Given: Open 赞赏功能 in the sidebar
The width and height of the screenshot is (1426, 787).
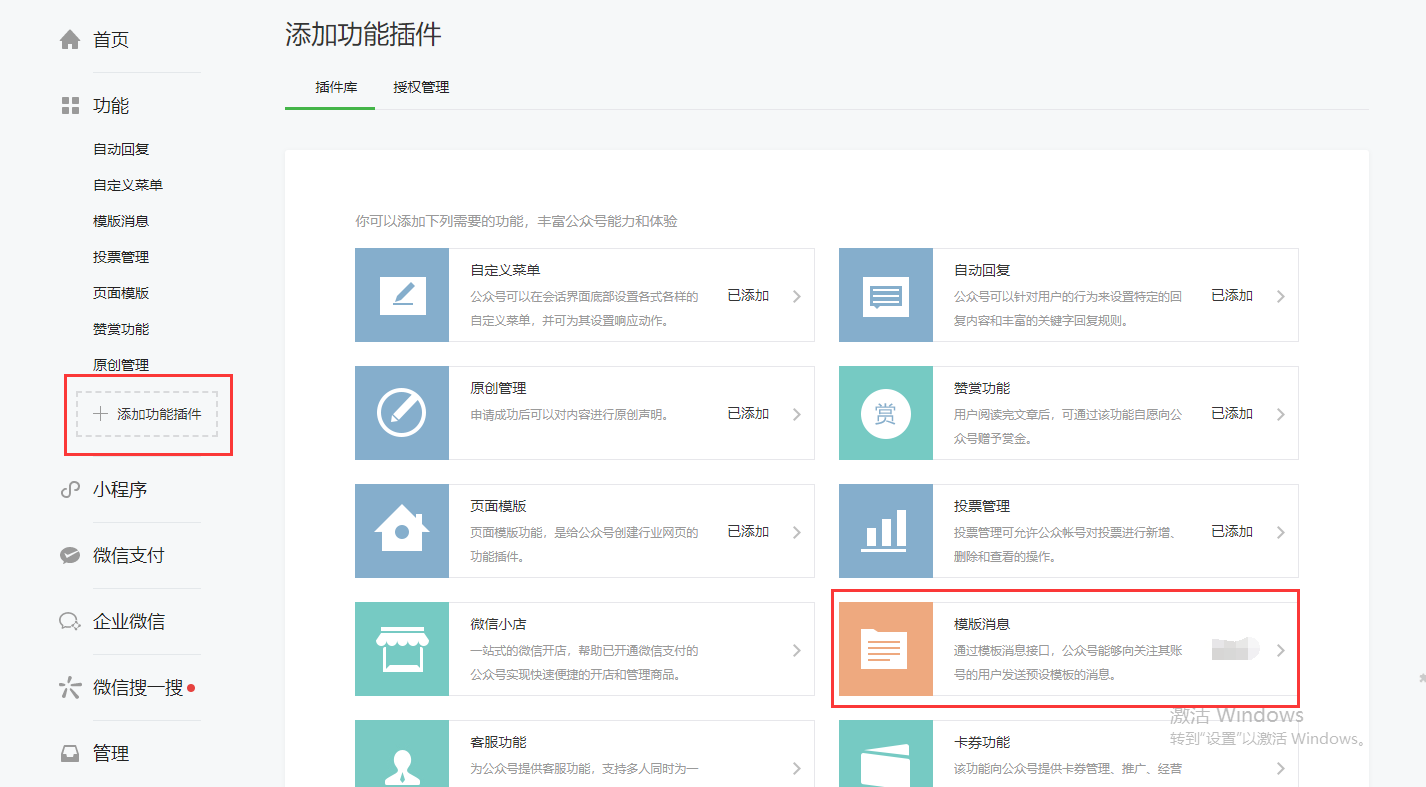Looking at the screenshot, I should [x=121, y=329].
